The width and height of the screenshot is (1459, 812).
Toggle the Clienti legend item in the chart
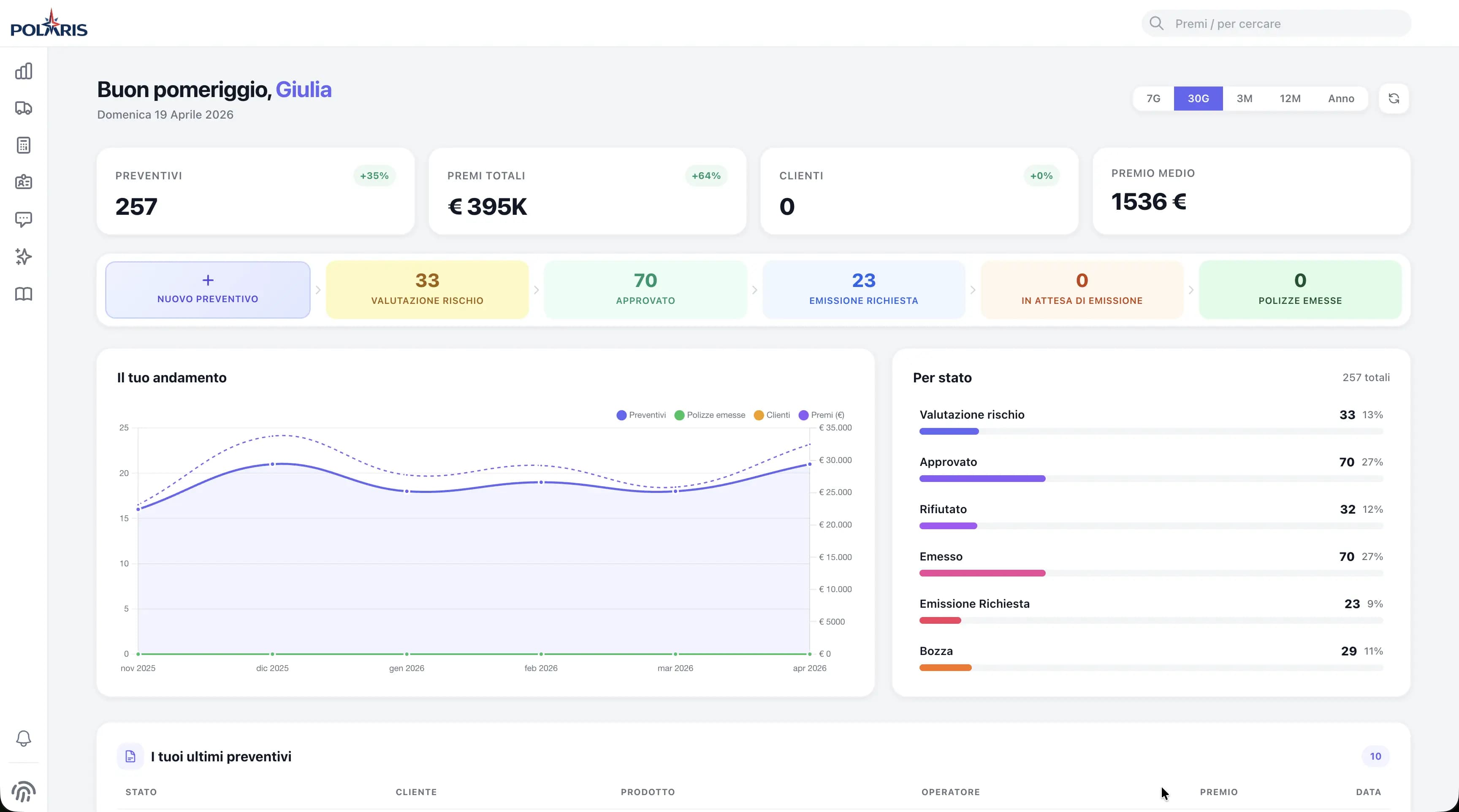(x=771, y=415)
